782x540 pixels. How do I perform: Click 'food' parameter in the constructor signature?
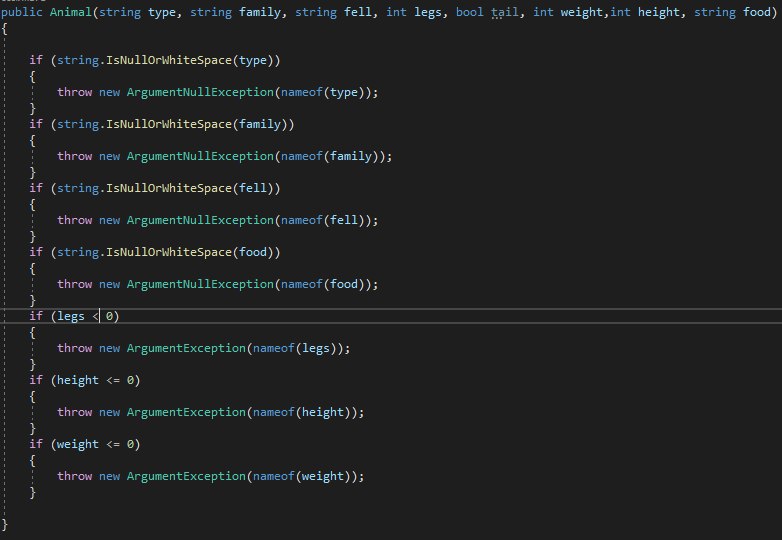(x=757, y=12)
